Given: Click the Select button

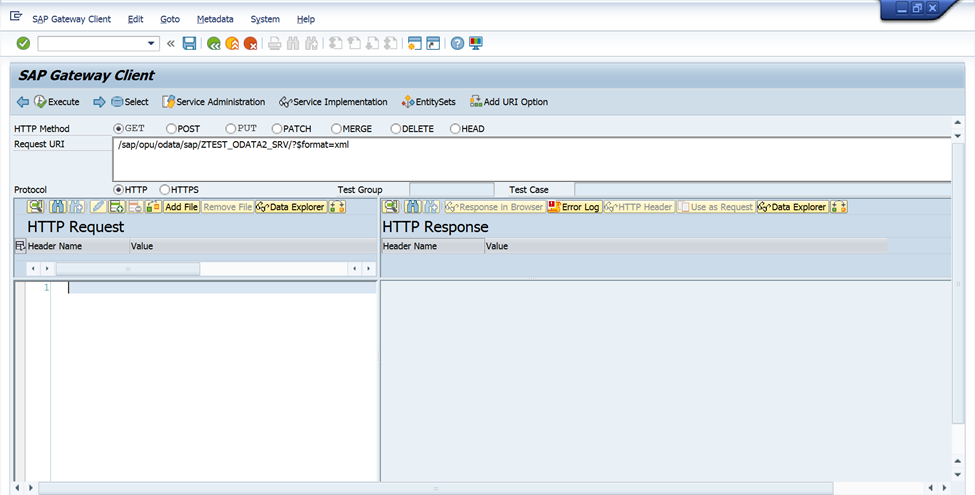Looking at the screenshot, I should click(x=129, y=102).
